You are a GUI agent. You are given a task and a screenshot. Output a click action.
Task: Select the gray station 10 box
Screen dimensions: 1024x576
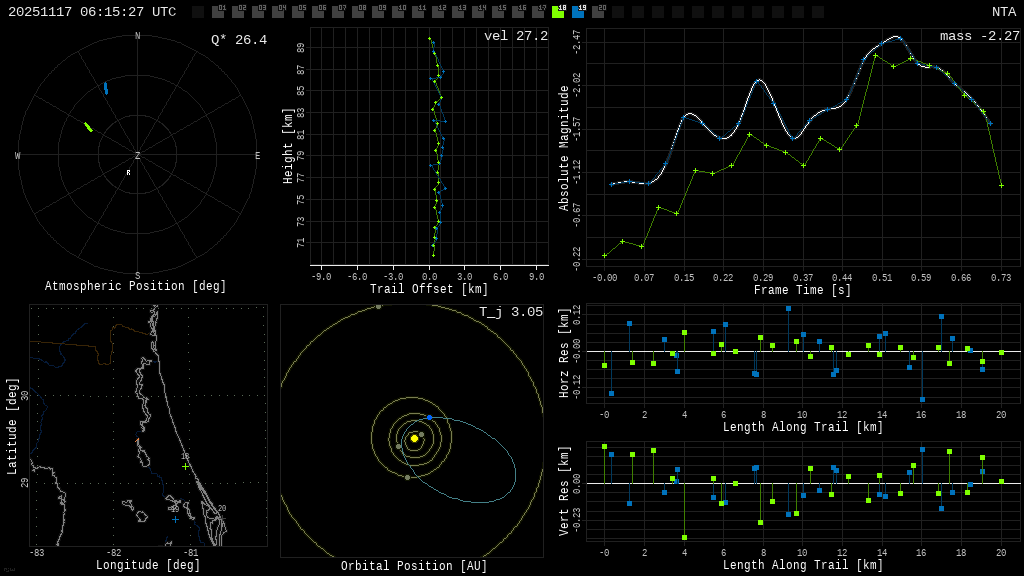click(x=398, y=12)
